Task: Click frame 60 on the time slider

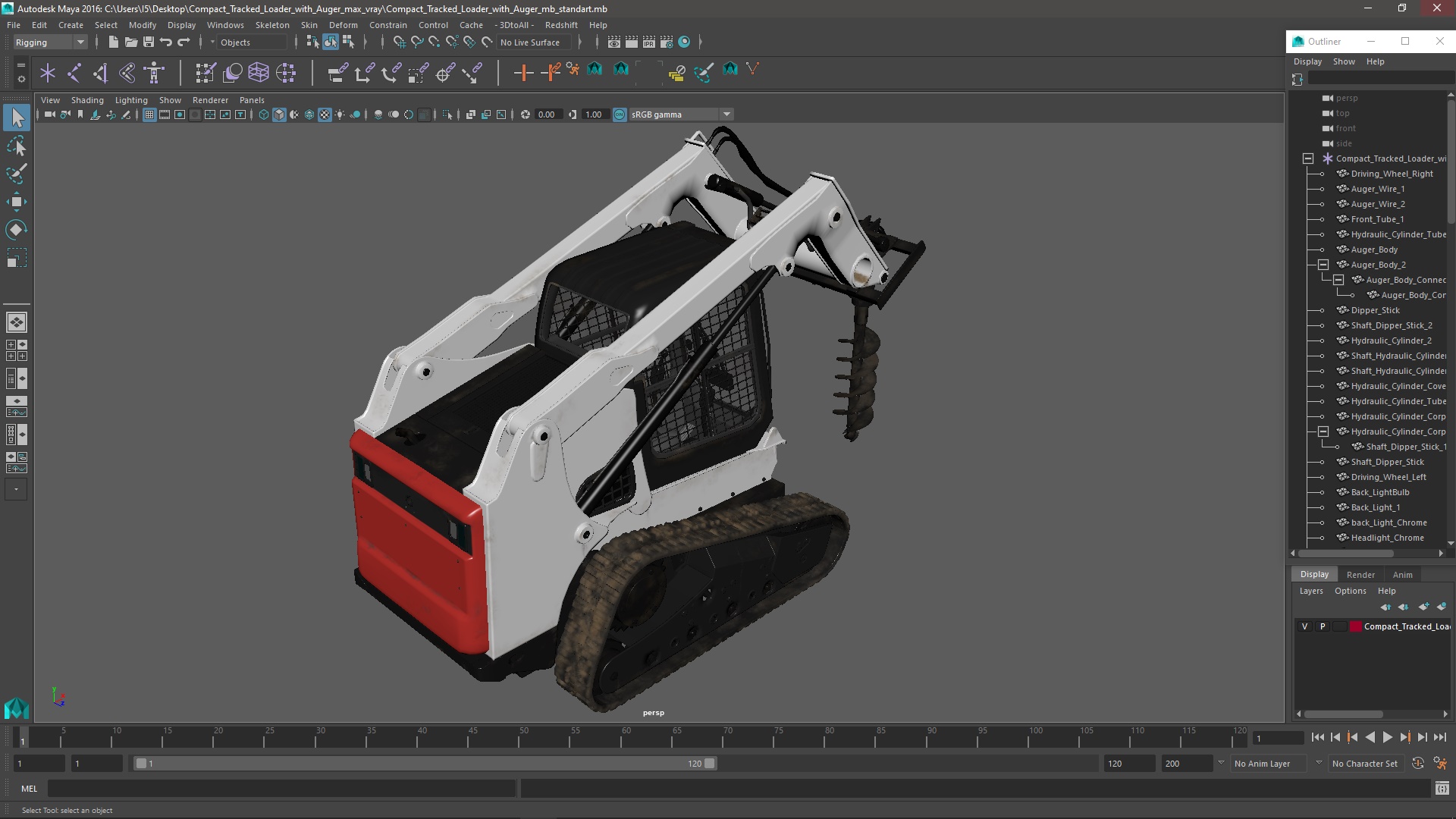Action: click(626, 738)
